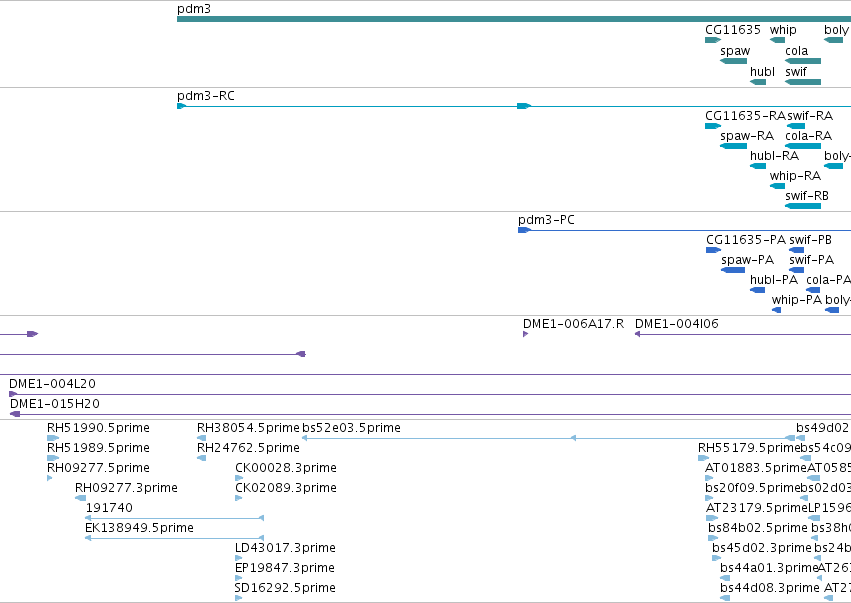Image resolution: width=851 pixels, height=603 pixels.
Task: Select the RH51990.5prime EST glyph
Action: 53,438
